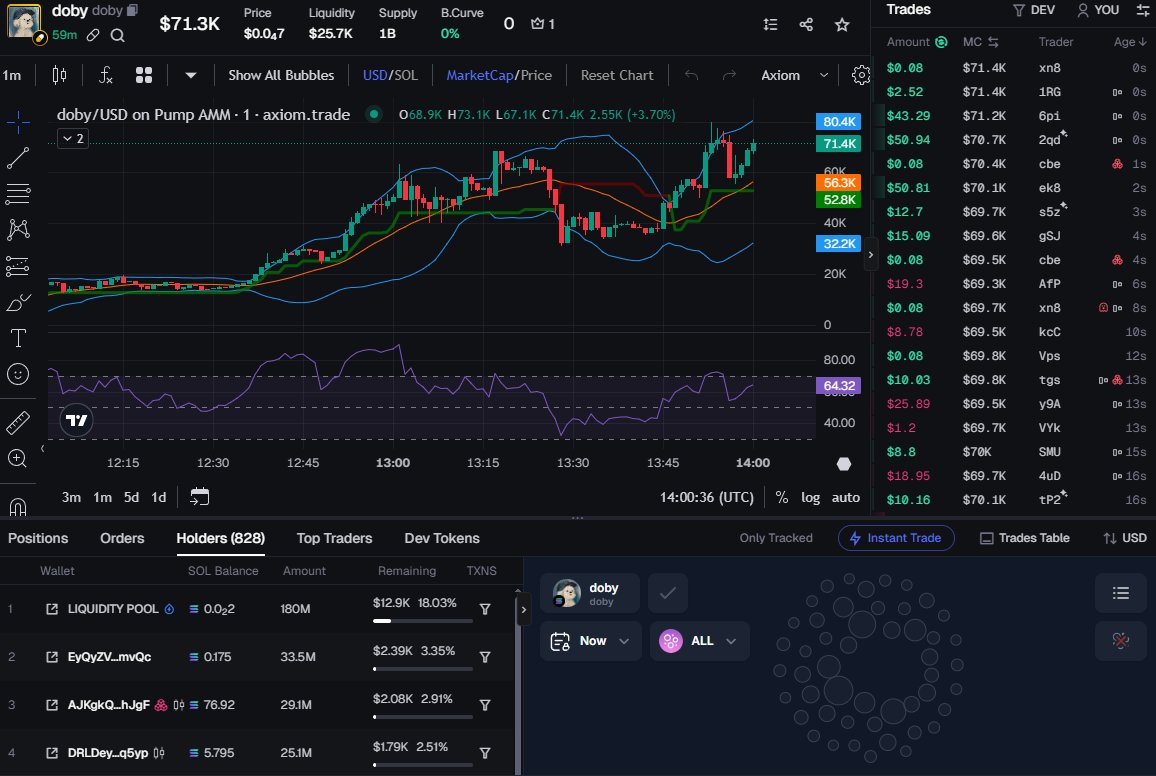Select the Text annotation tool
1156x776 pixels.
(18, 338)
